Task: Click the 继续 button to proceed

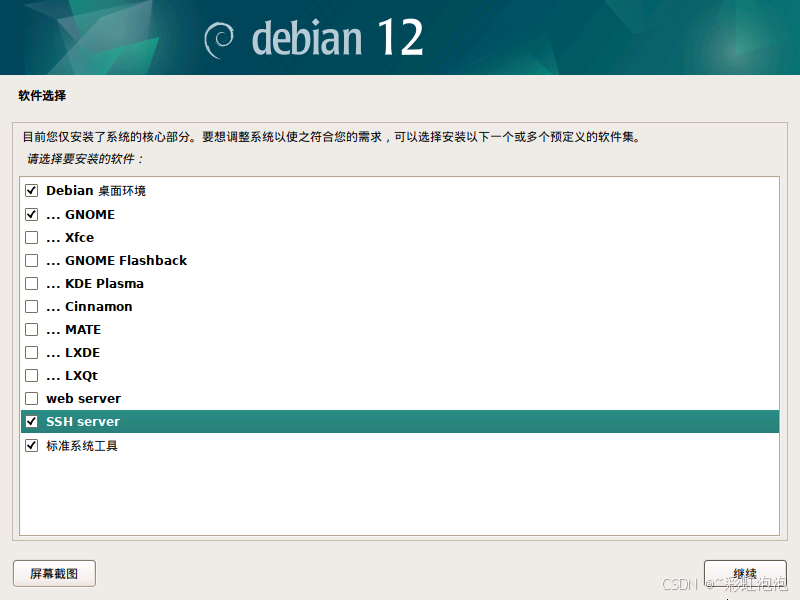Action: [744, 573]
